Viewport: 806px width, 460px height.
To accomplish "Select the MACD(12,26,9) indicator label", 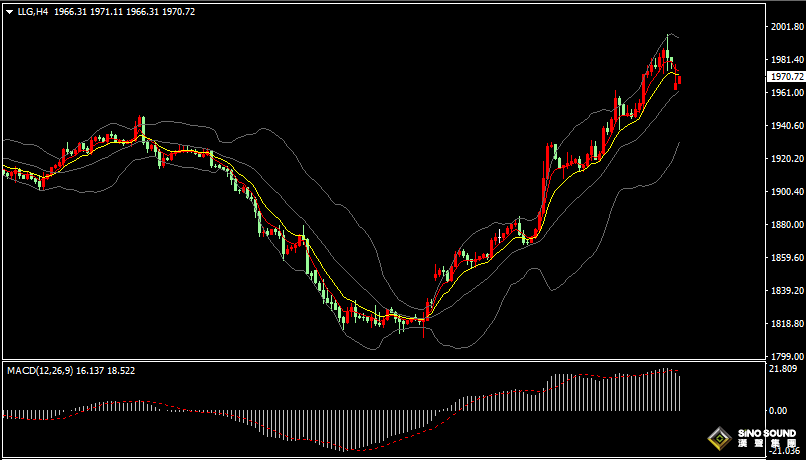I will (x=41, y=370).
